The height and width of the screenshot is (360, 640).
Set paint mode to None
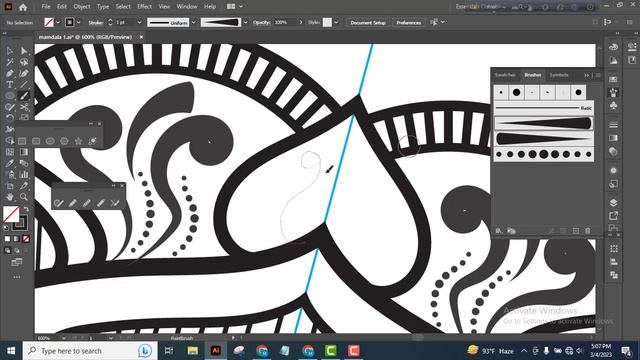coord(26,239)
